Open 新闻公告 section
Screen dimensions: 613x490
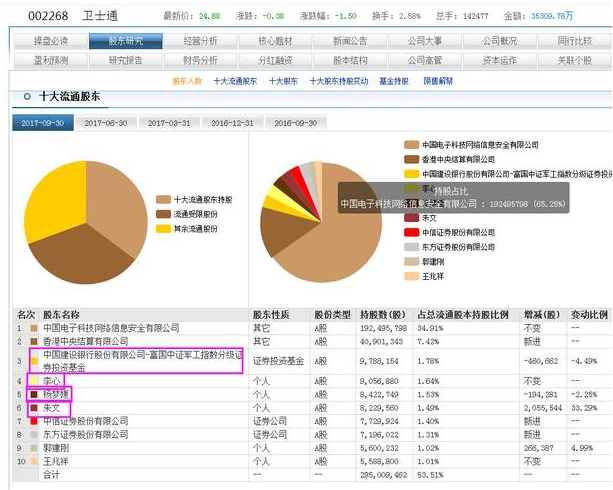350,41
